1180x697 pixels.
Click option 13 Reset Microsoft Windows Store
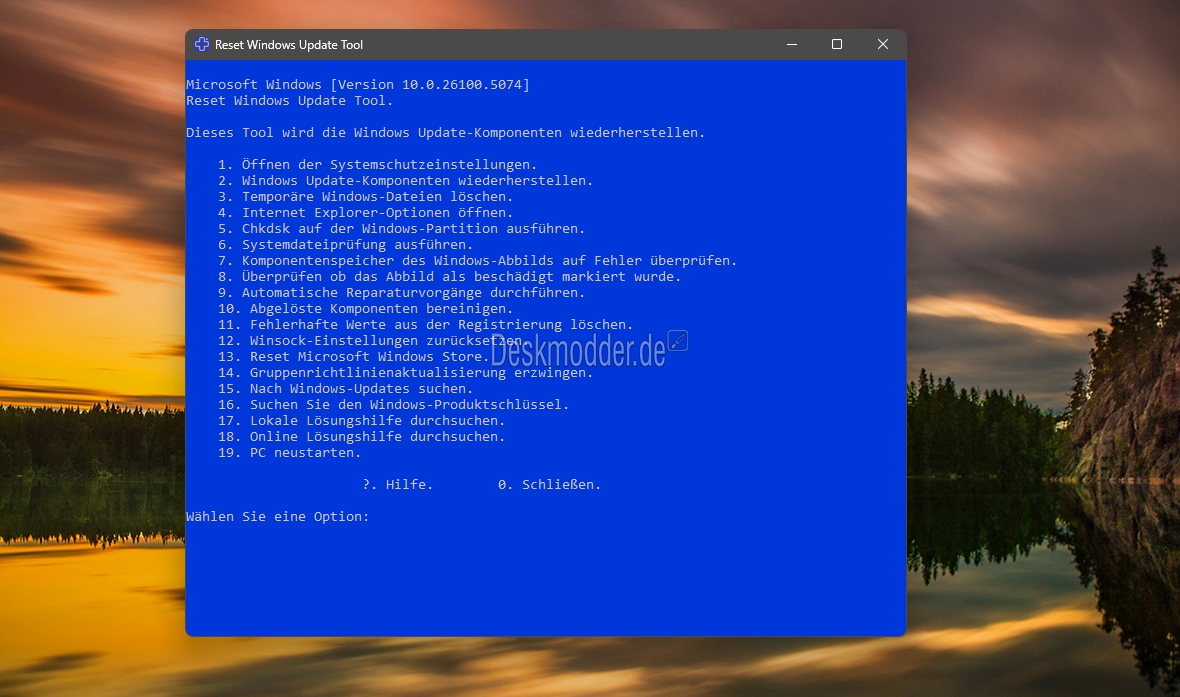(354, 357)
